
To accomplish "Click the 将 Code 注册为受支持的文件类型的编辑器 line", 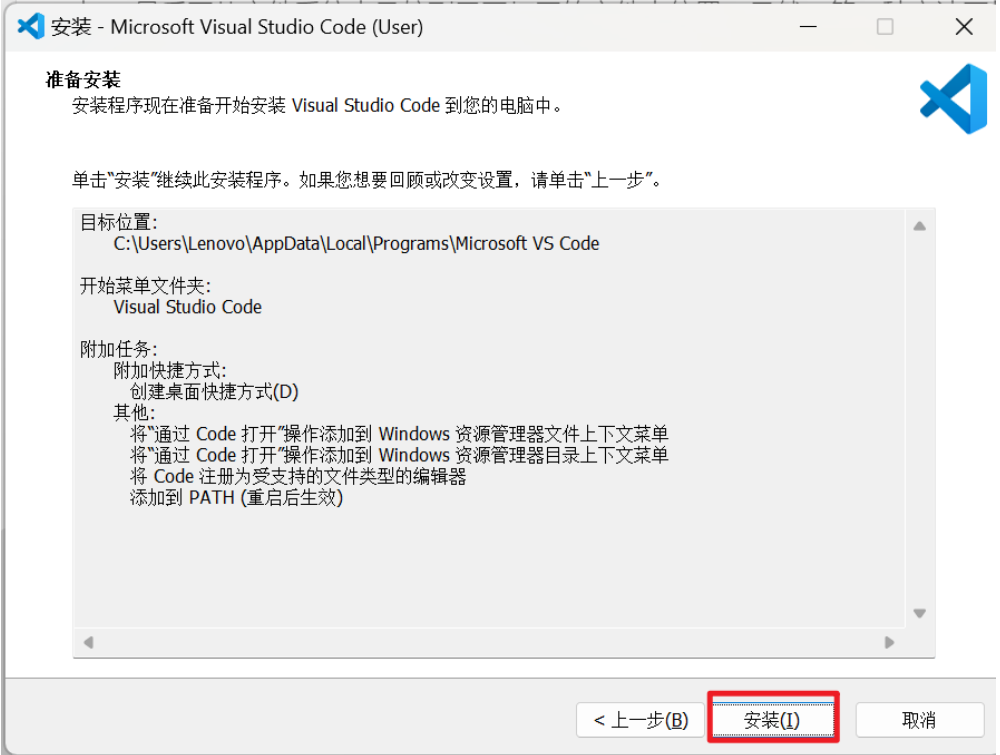I will 298,476.
